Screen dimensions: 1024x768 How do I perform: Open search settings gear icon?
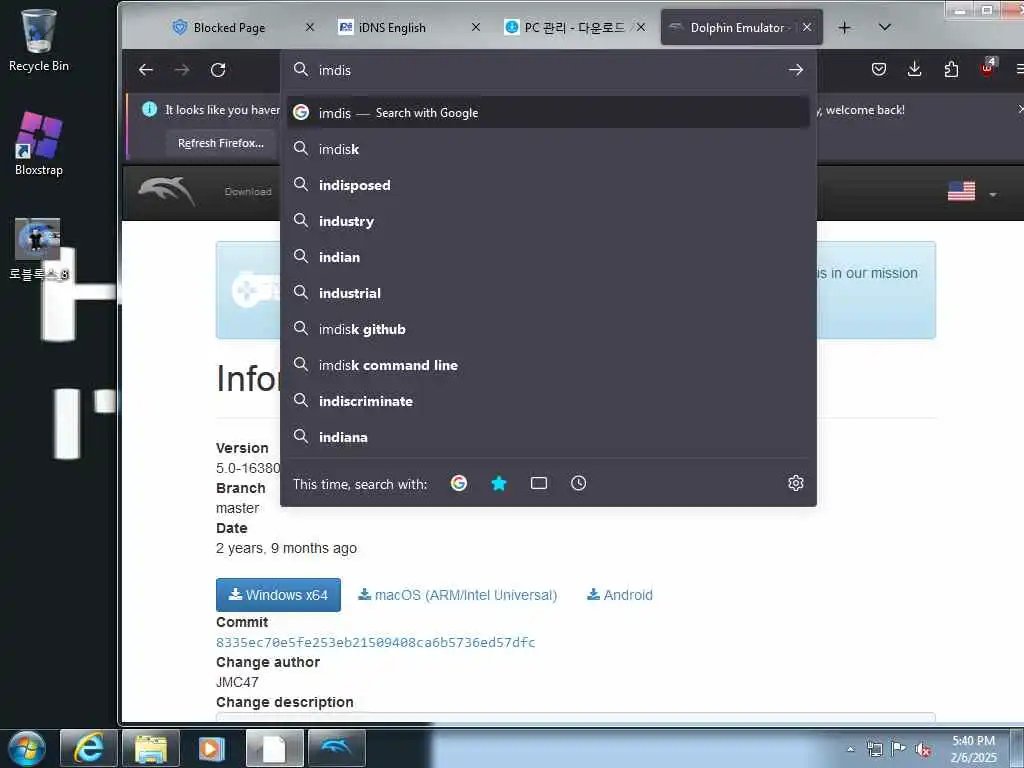coord(795,483)
